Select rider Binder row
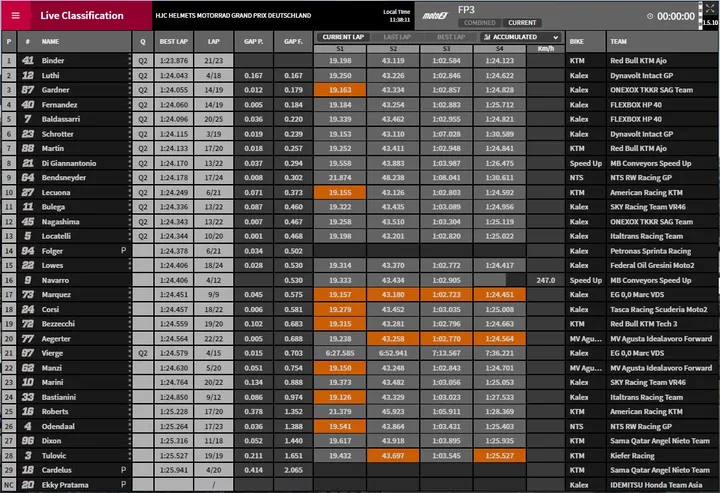The height and width of the screenshot is (493, 720). tap(360, 61)
